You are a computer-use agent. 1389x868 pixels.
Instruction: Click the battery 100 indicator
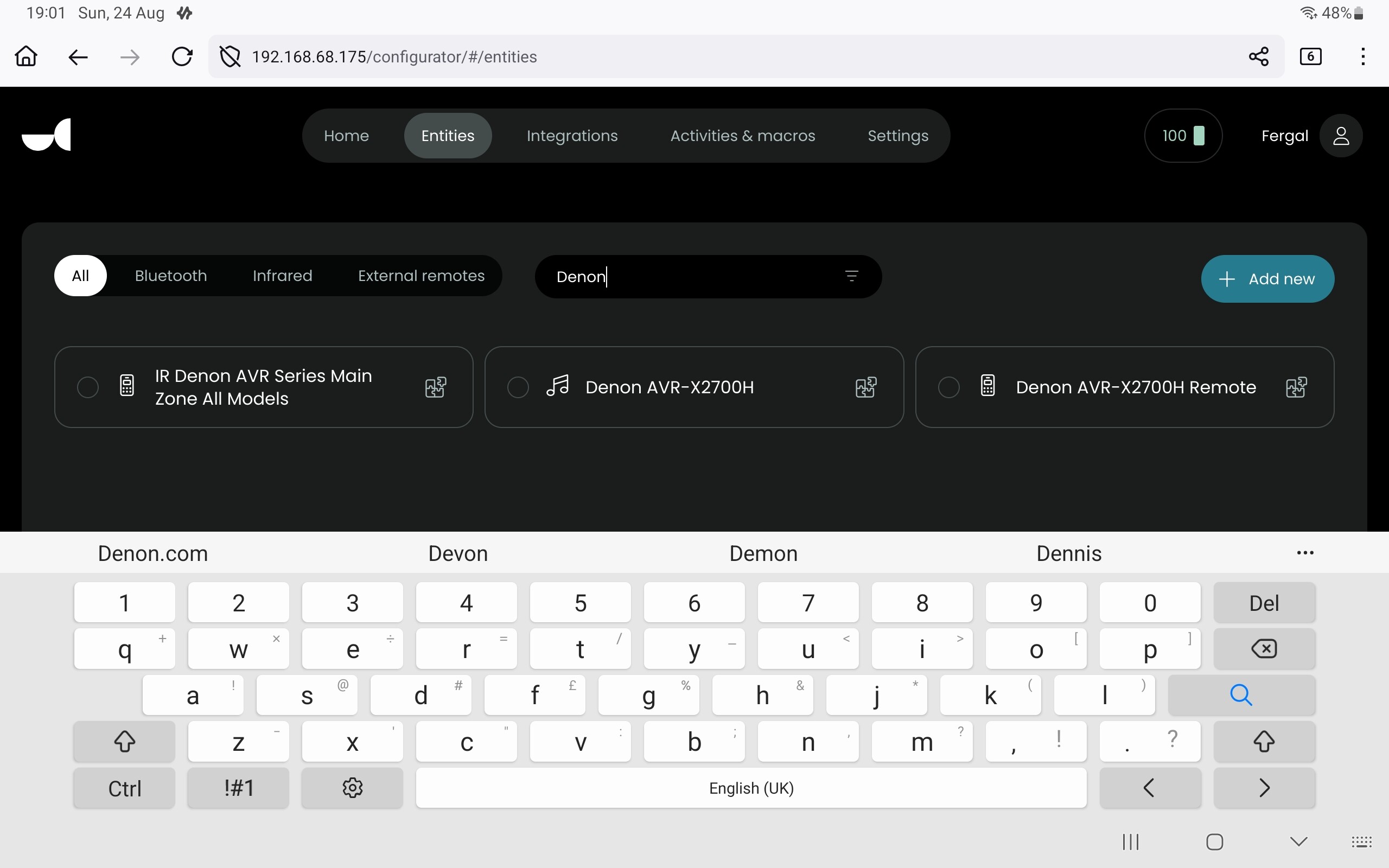point(1183,136)
